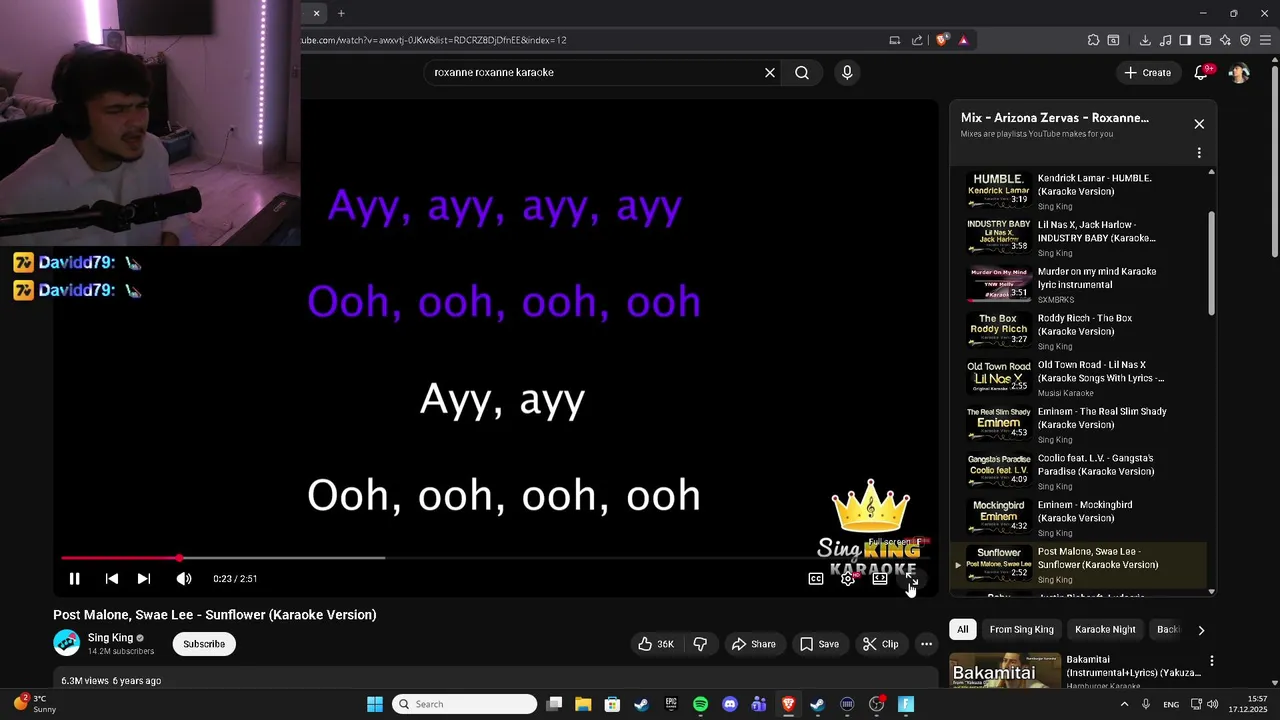Open Brave Wallet icon

point(1205,40)
